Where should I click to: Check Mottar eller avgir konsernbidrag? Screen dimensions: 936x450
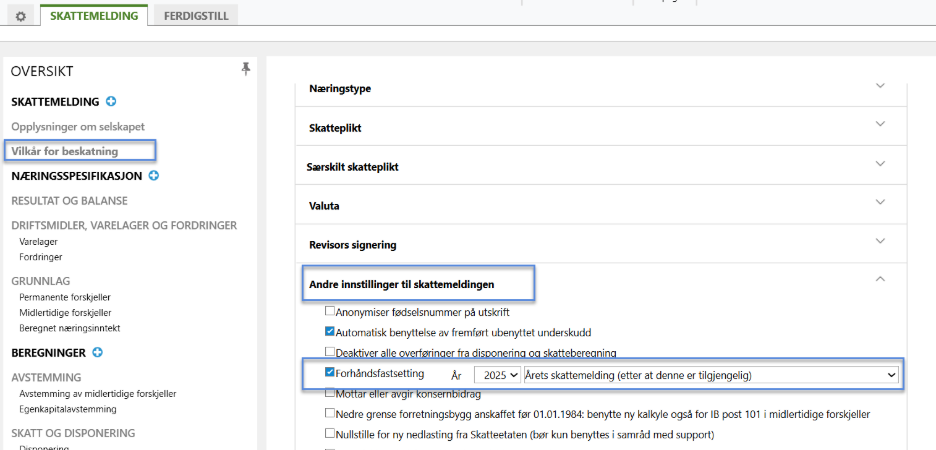pyautogui.click(x=330, y=394)
